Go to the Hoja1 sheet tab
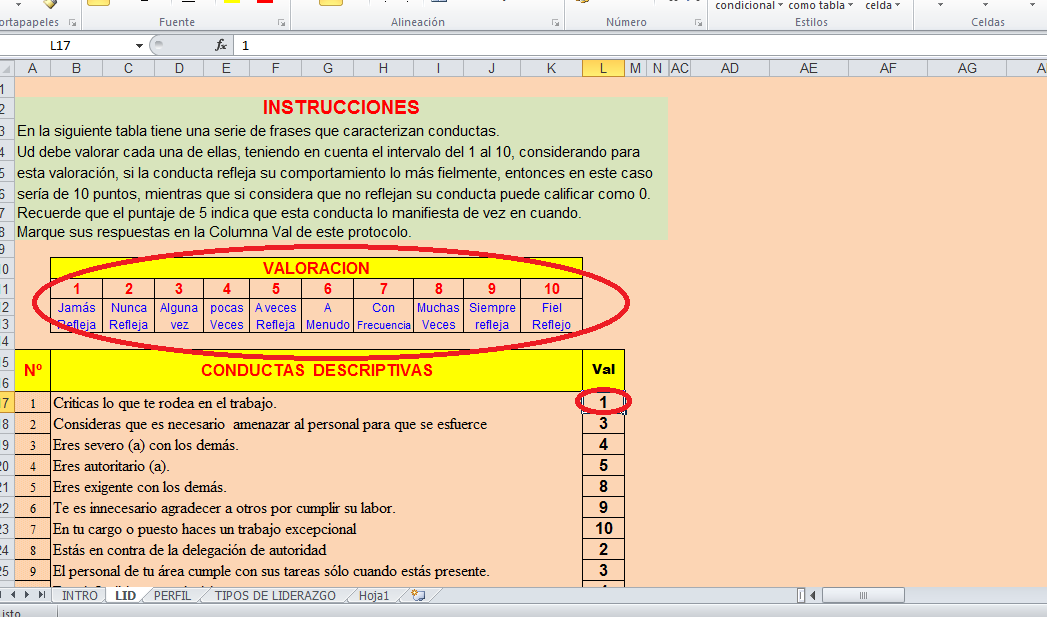1047x617 pixels. [374, 595]
